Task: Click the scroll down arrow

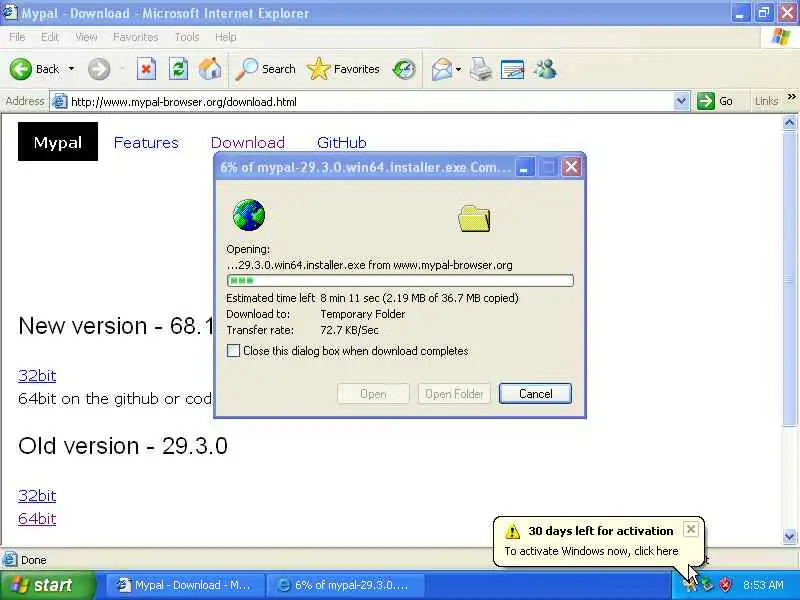Action: (x=789, y=537)
